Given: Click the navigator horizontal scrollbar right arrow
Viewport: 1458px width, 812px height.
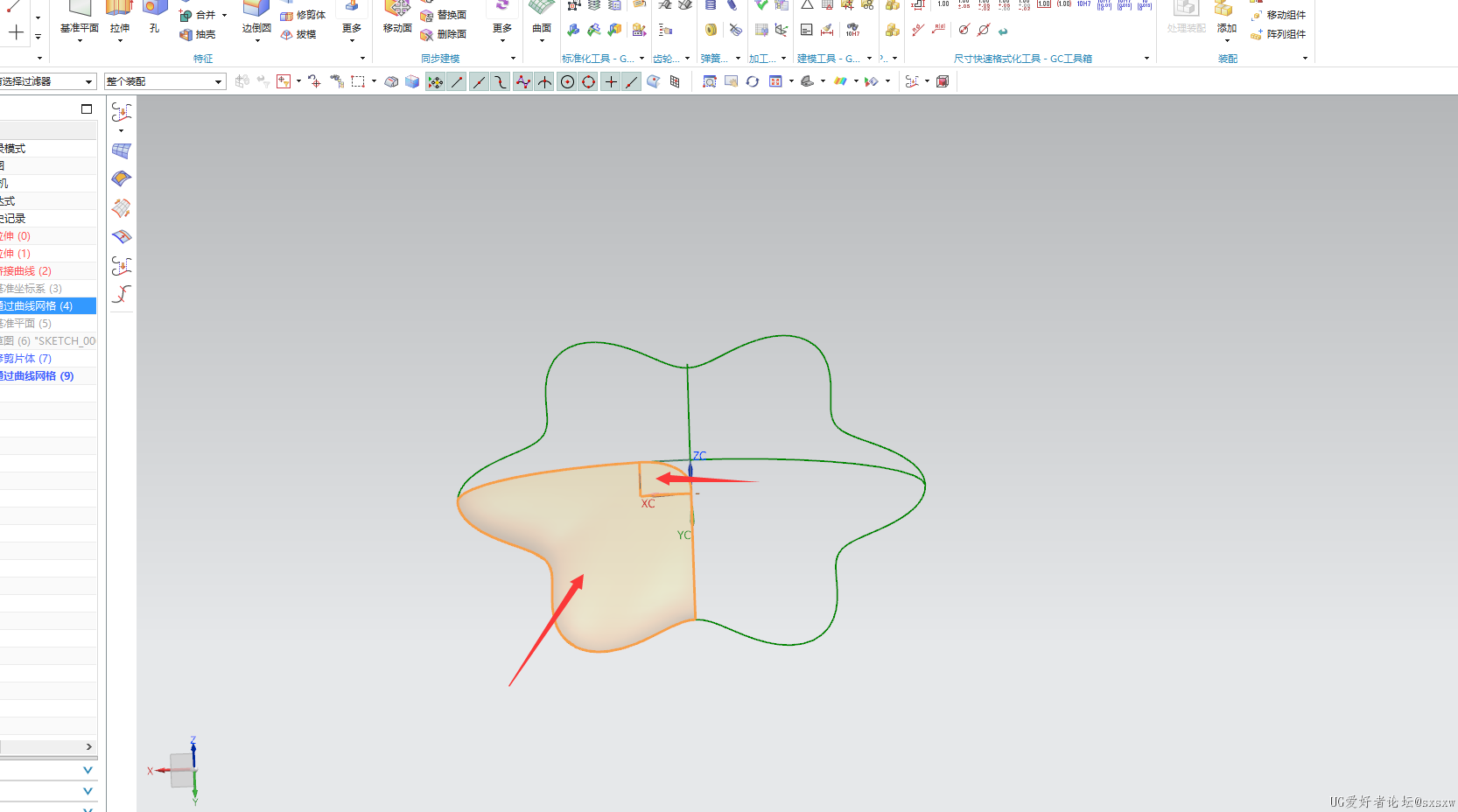Looking at the screenshot, I should 88,746.
